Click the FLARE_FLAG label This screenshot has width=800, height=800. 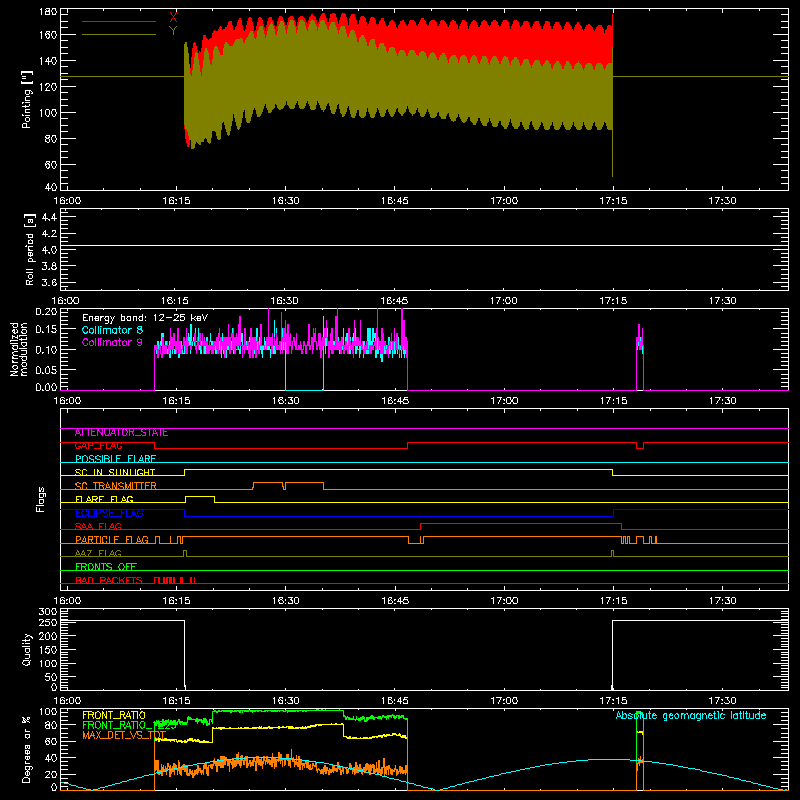coord(104,499)
